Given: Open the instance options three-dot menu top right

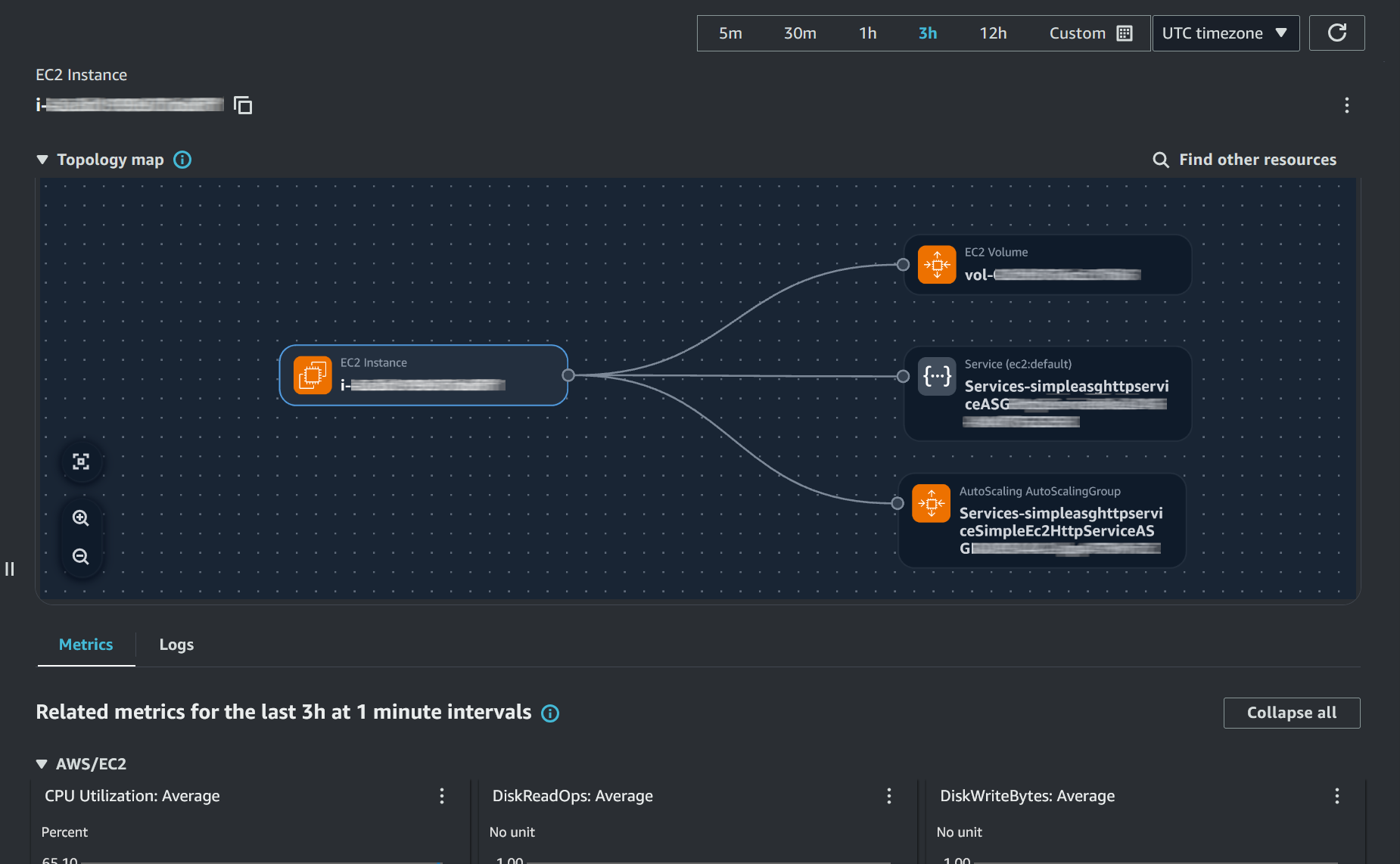Looking at the screenshot, I should pyautogui.click(x=1347, y=105).
